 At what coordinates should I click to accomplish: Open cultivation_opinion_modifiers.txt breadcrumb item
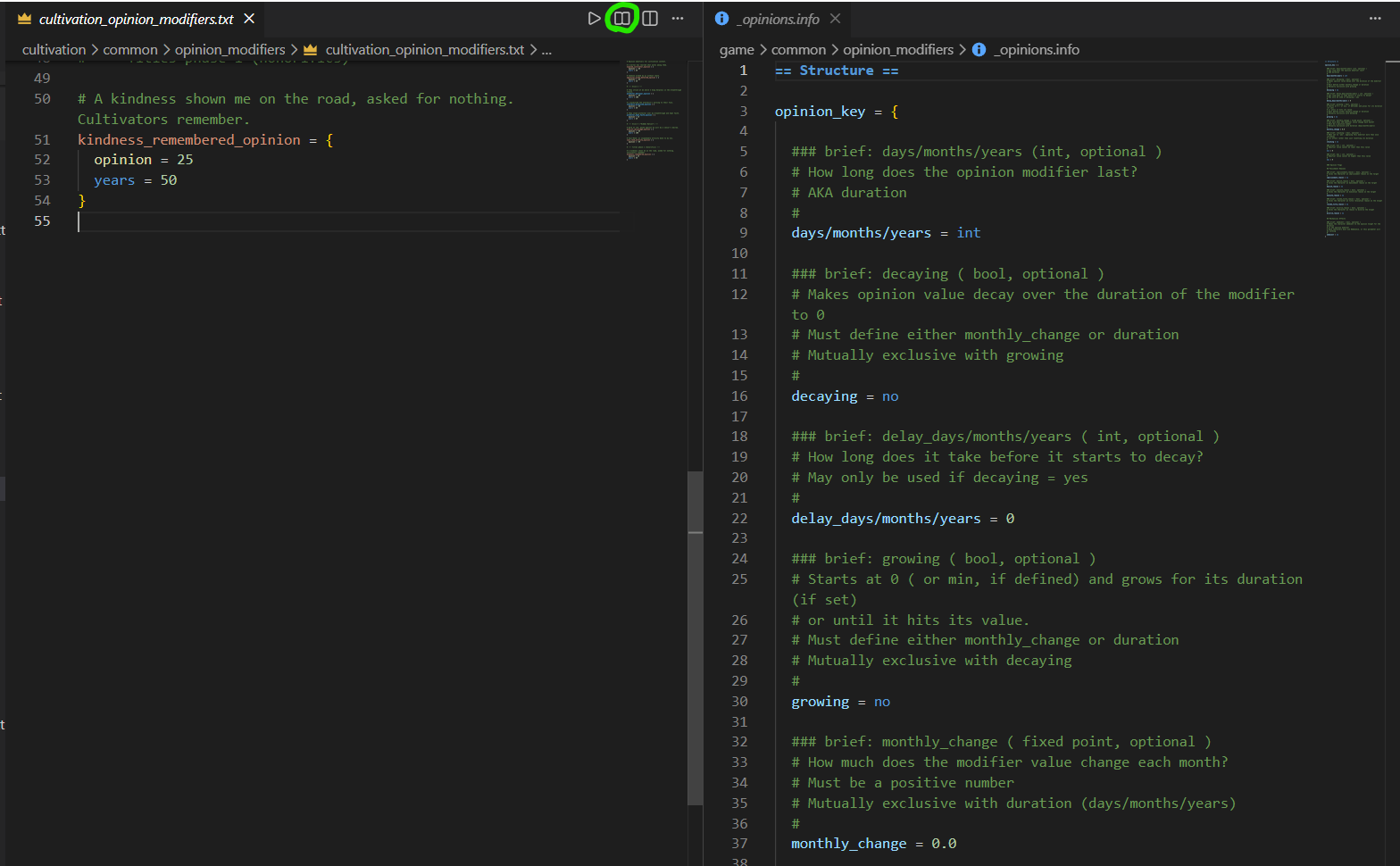pos(424,50)
